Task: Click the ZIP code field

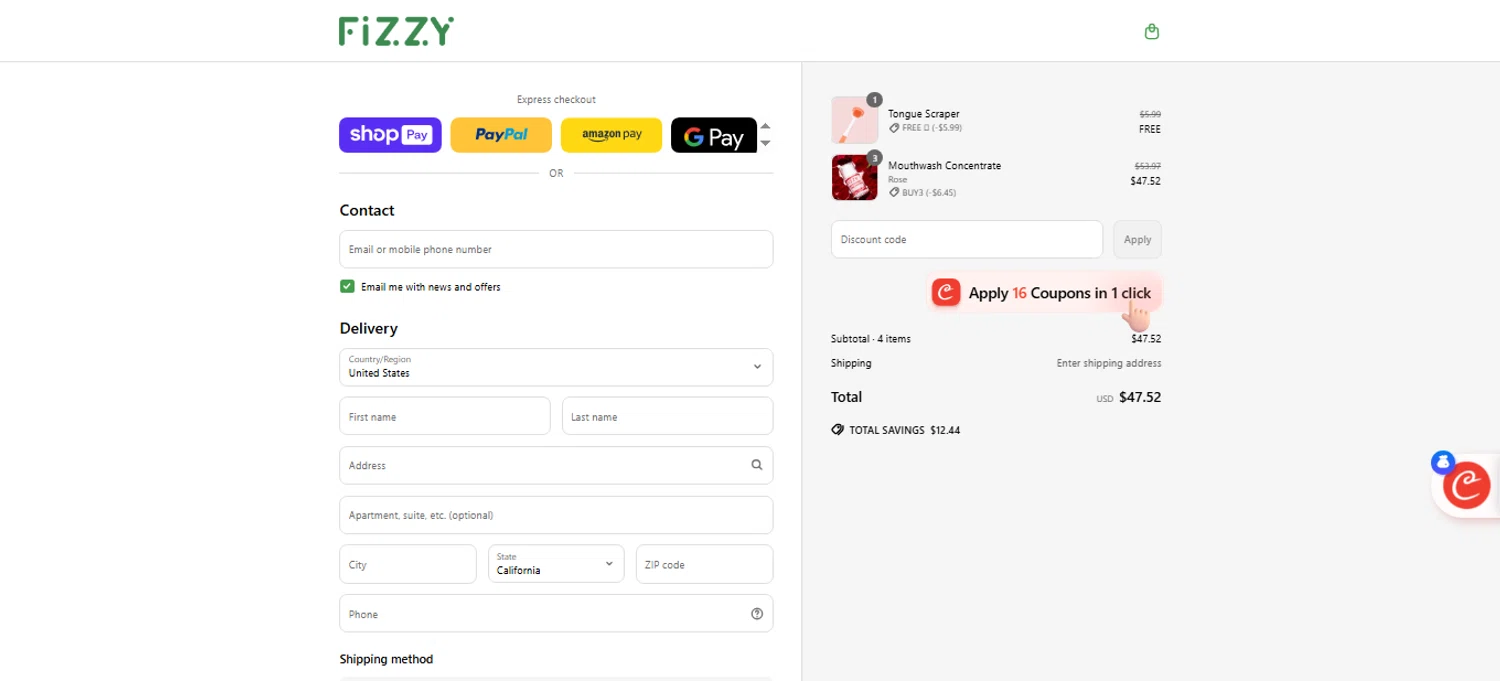Action: point(704,564)
